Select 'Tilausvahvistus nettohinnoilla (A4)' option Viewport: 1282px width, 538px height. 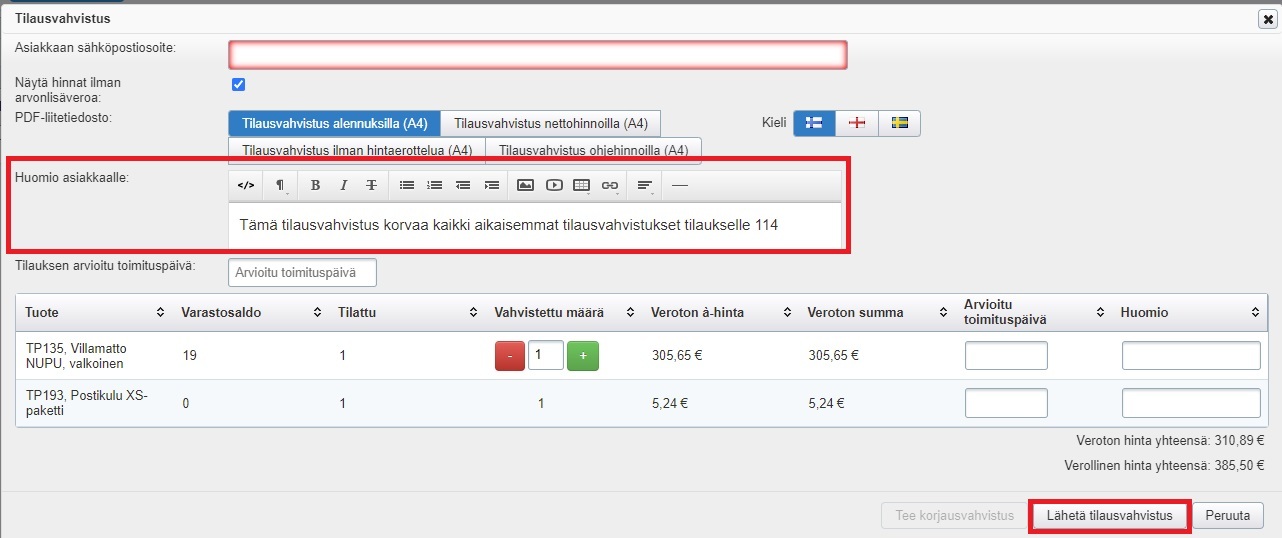click(550, 124)
